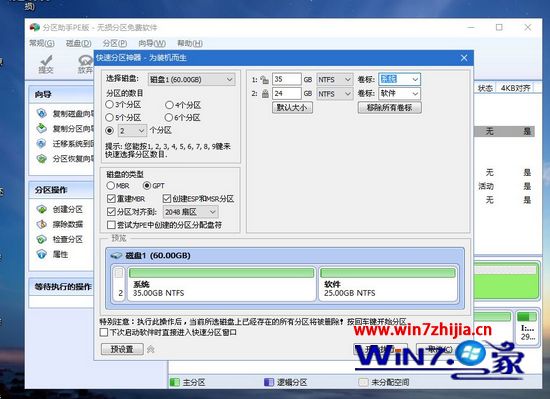Click the 属性 properties icon

pos(41,254)
